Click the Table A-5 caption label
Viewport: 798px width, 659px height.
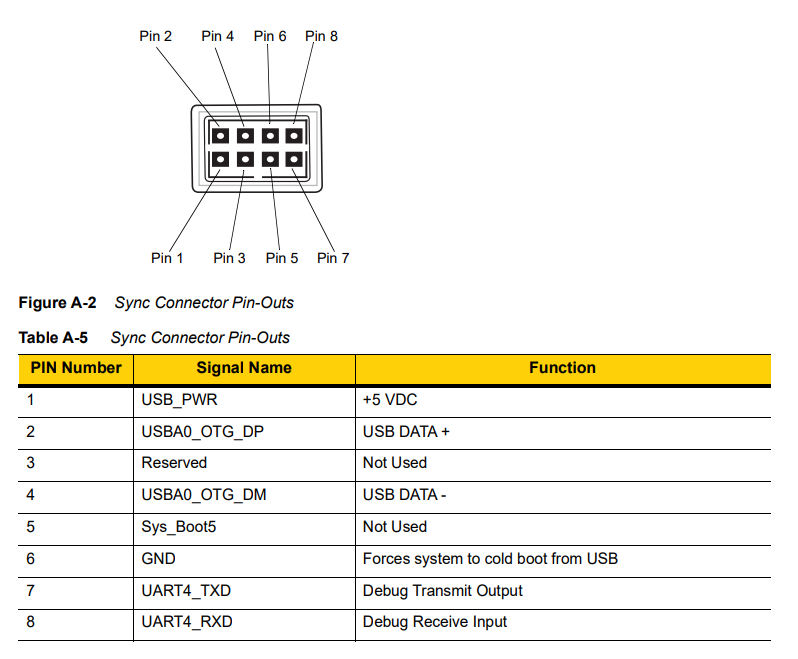52,338
